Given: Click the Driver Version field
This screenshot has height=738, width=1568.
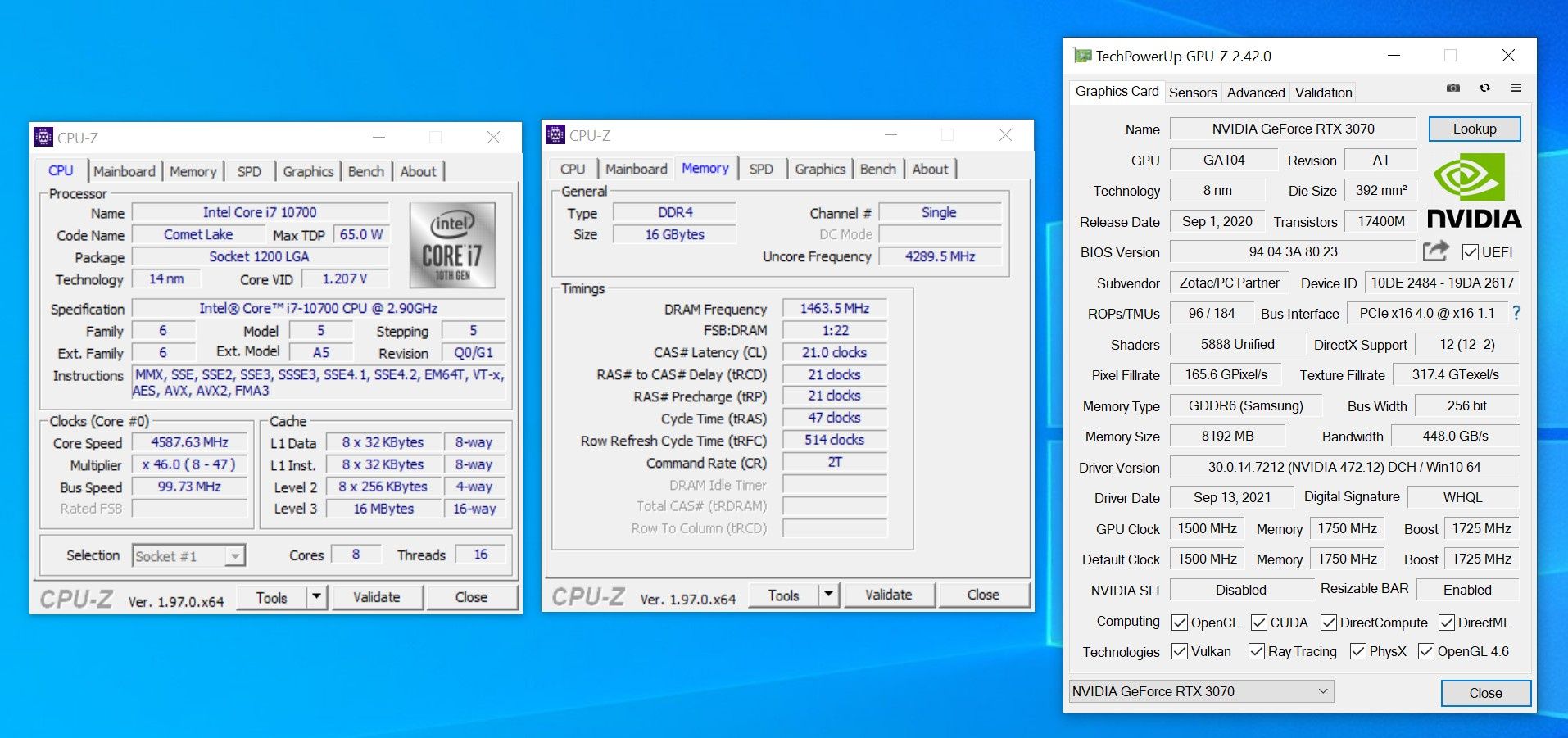Looking at the screenshot, I should coord(1344,467).
